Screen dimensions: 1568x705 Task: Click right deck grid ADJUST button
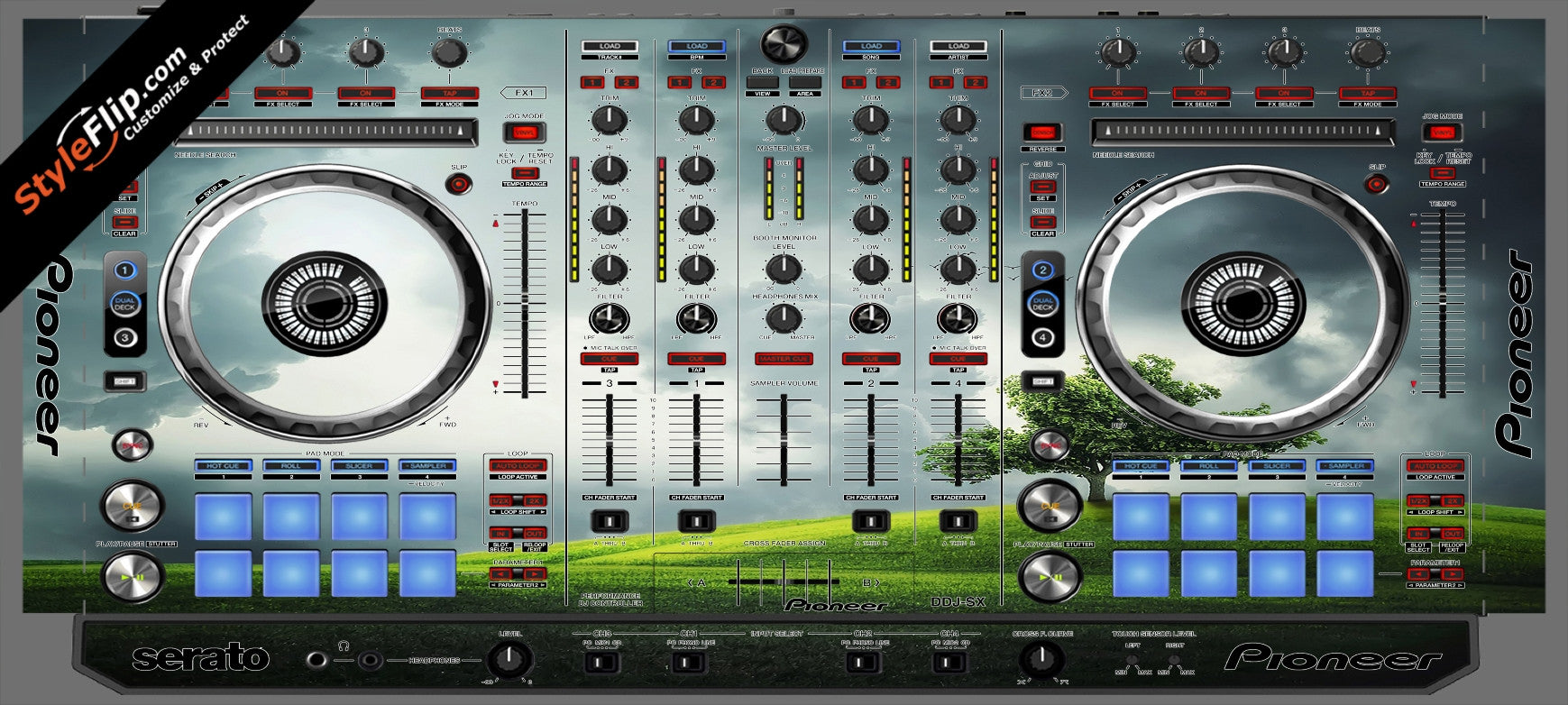click(x=1042, y=187)
